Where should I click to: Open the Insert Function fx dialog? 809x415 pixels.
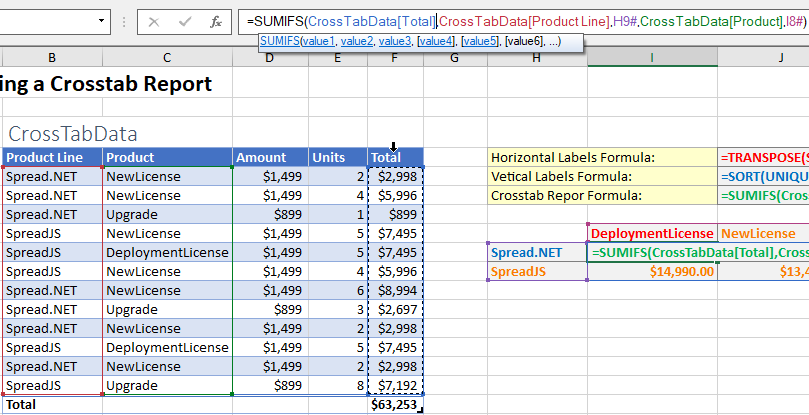[x=216, y=22]
